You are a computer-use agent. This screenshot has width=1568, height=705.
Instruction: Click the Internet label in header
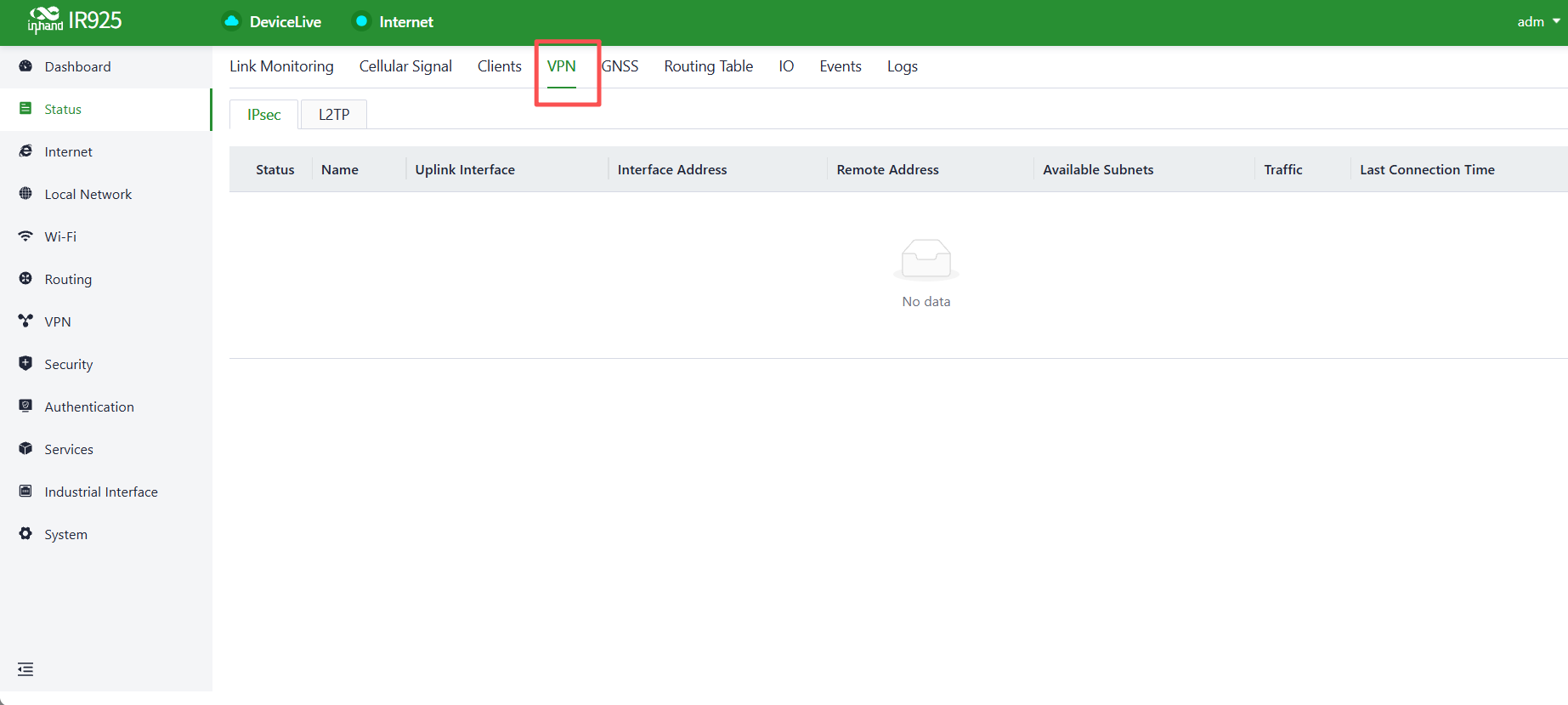406,22
